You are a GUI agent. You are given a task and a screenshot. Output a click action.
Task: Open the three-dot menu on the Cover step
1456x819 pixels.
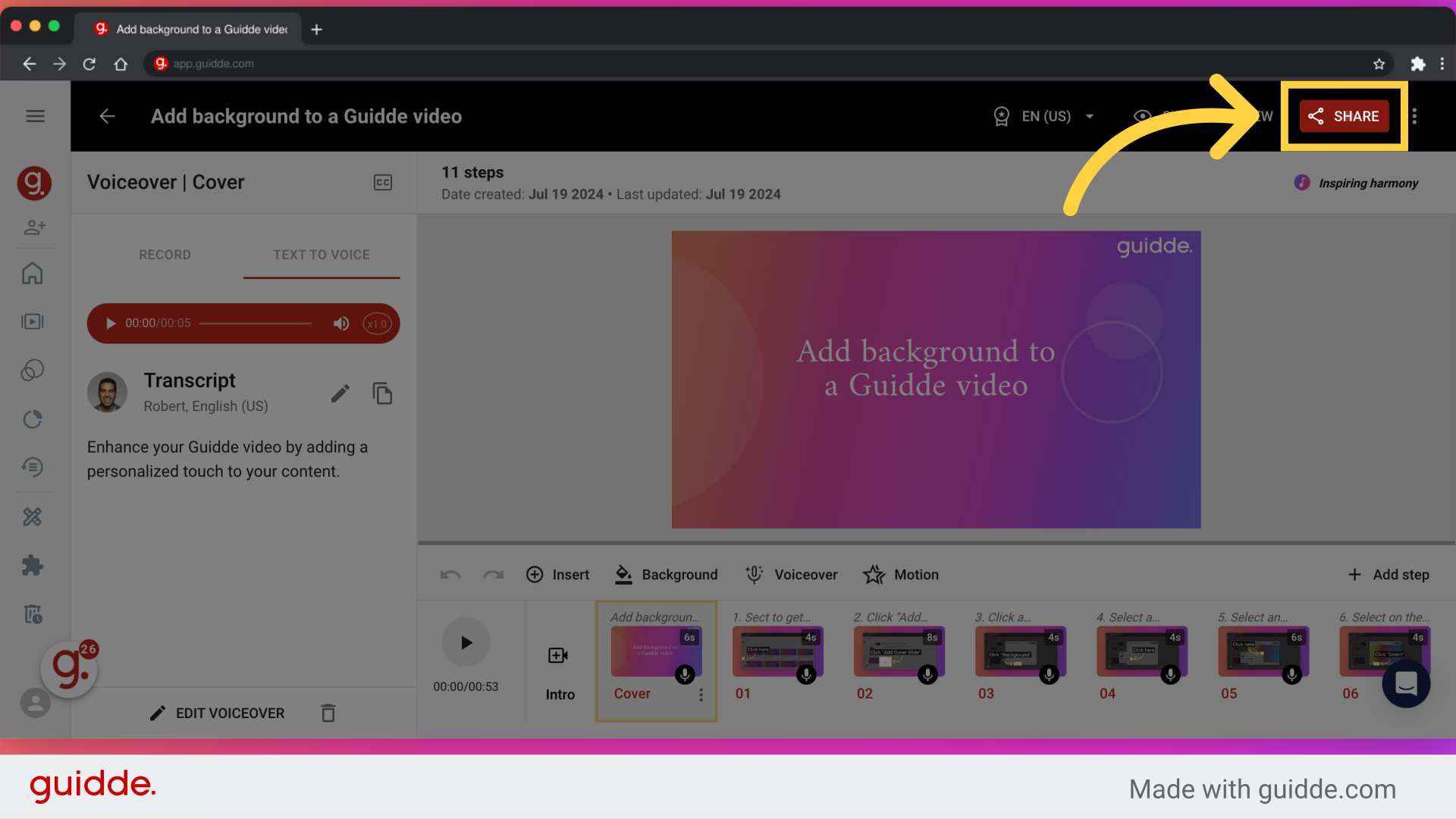701,694
